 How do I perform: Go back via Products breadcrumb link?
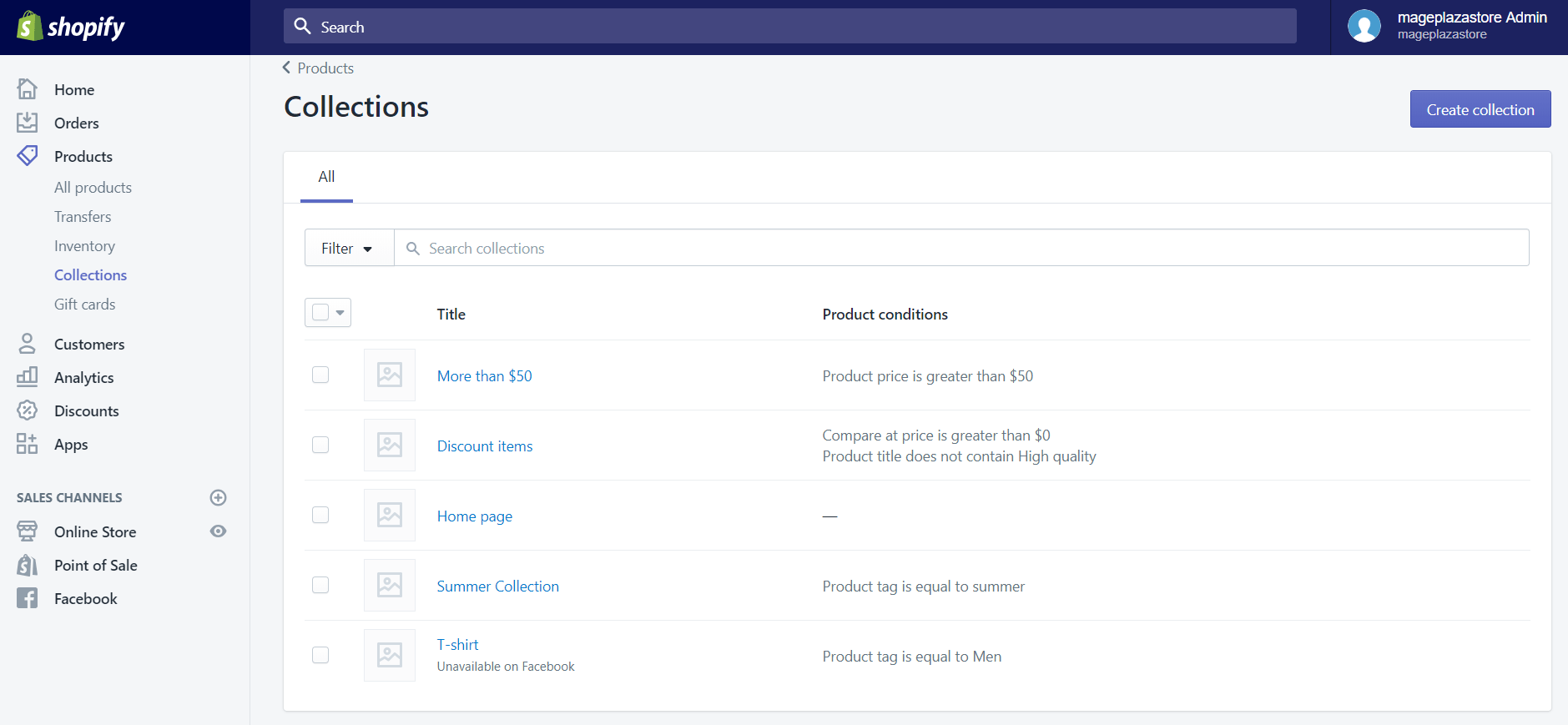click(325, 68)
